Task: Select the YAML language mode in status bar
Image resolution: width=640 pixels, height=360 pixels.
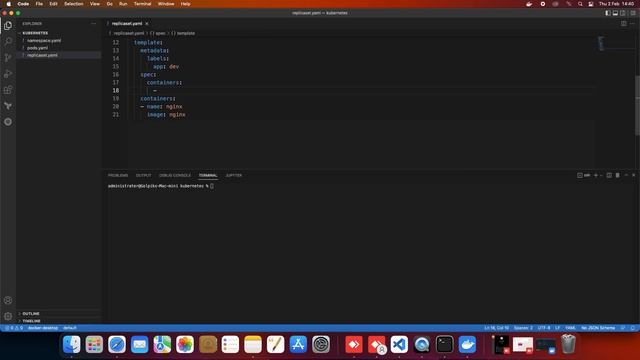Action: click(571, 328)
